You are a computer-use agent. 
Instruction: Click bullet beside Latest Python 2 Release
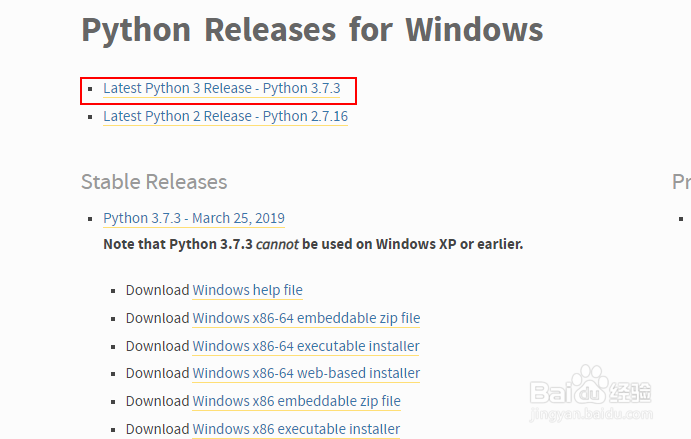88,117
